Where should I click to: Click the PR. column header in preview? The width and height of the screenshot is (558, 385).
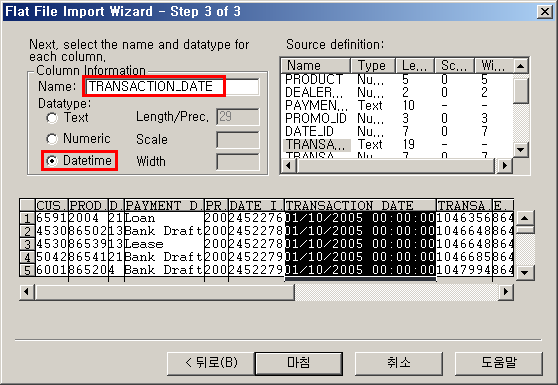[216, 205]
